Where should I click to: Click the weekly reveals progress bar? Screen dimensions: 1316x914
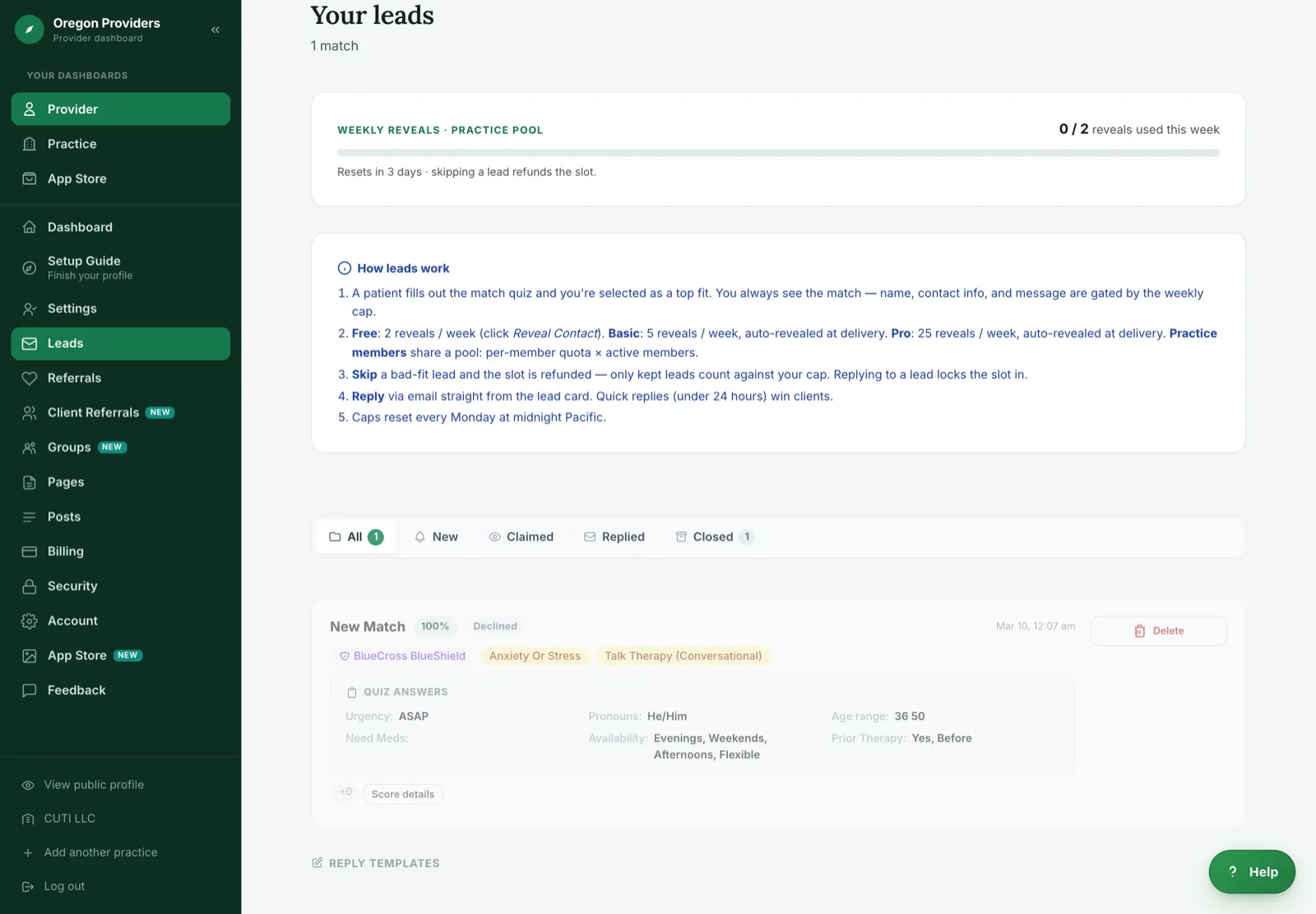coord(778,153)
